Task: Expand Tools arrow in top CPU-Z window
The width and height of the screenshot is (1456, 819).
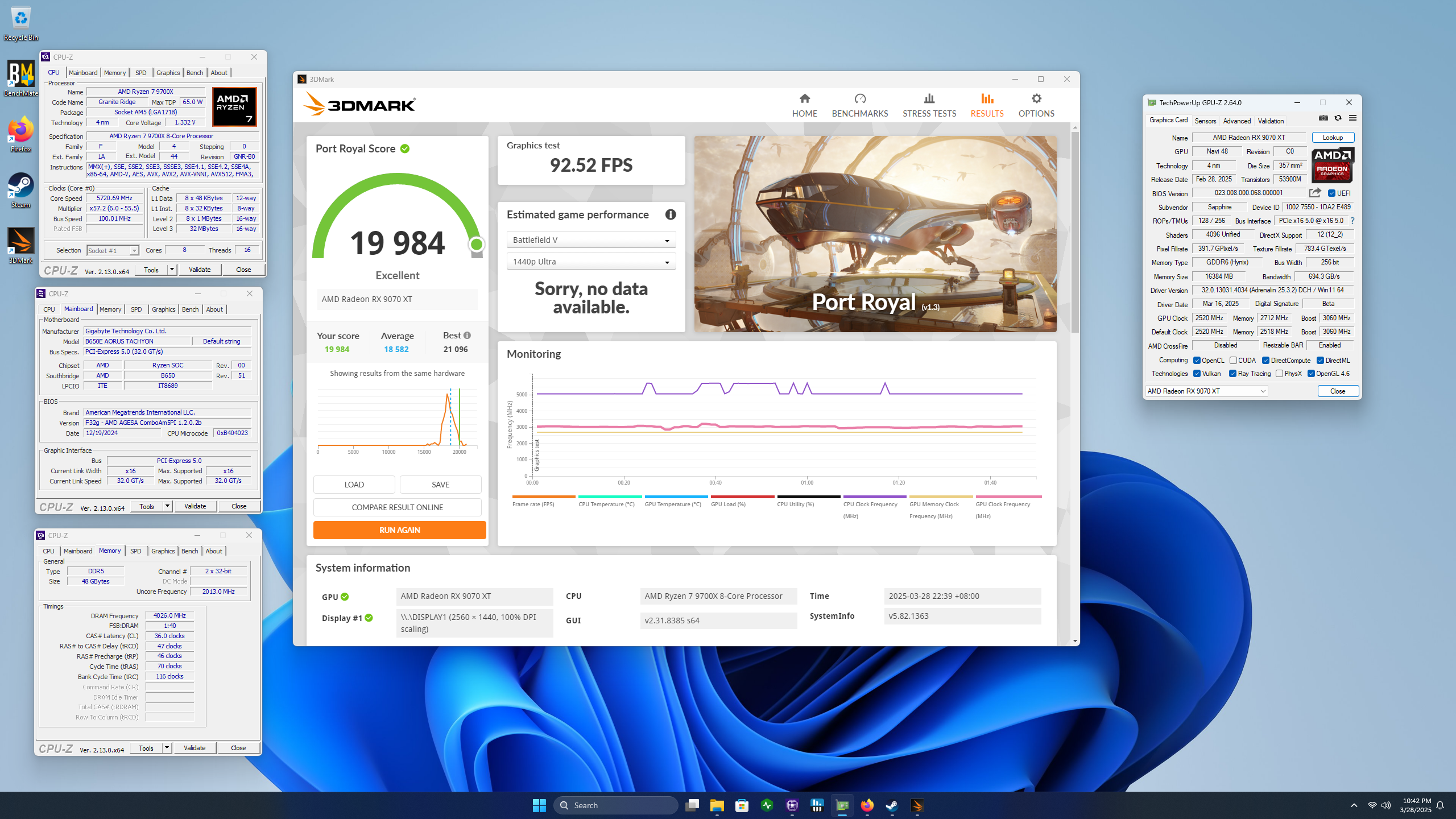Action: click(172, 270)
